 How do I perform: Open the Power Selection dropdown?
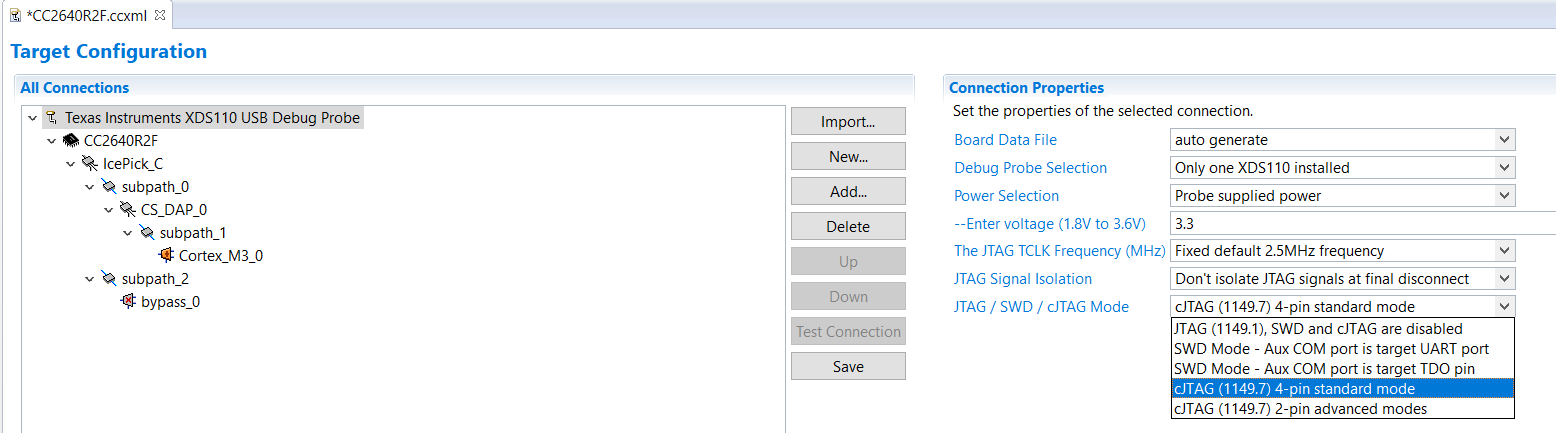coord(1502,196)
